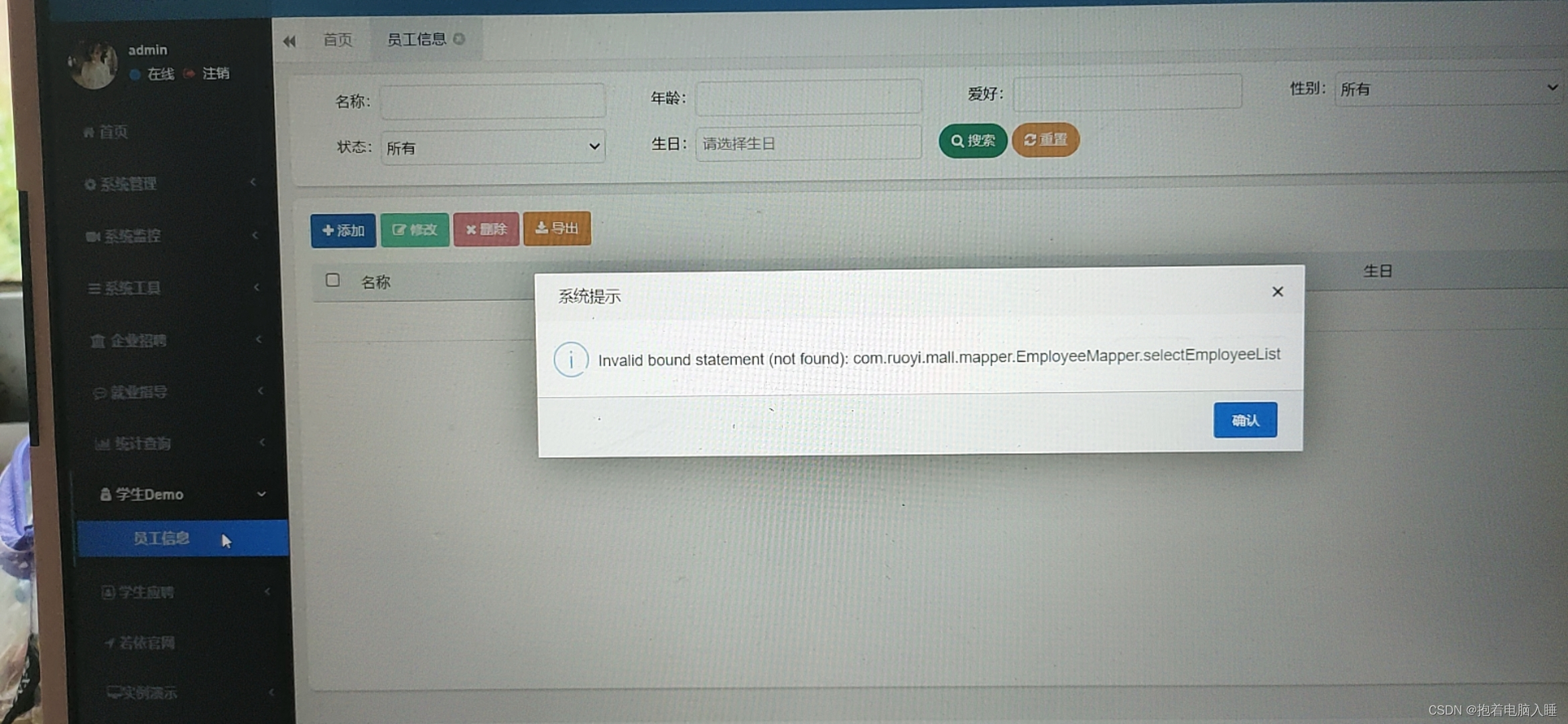Click the red 删除 delete button

486,229
